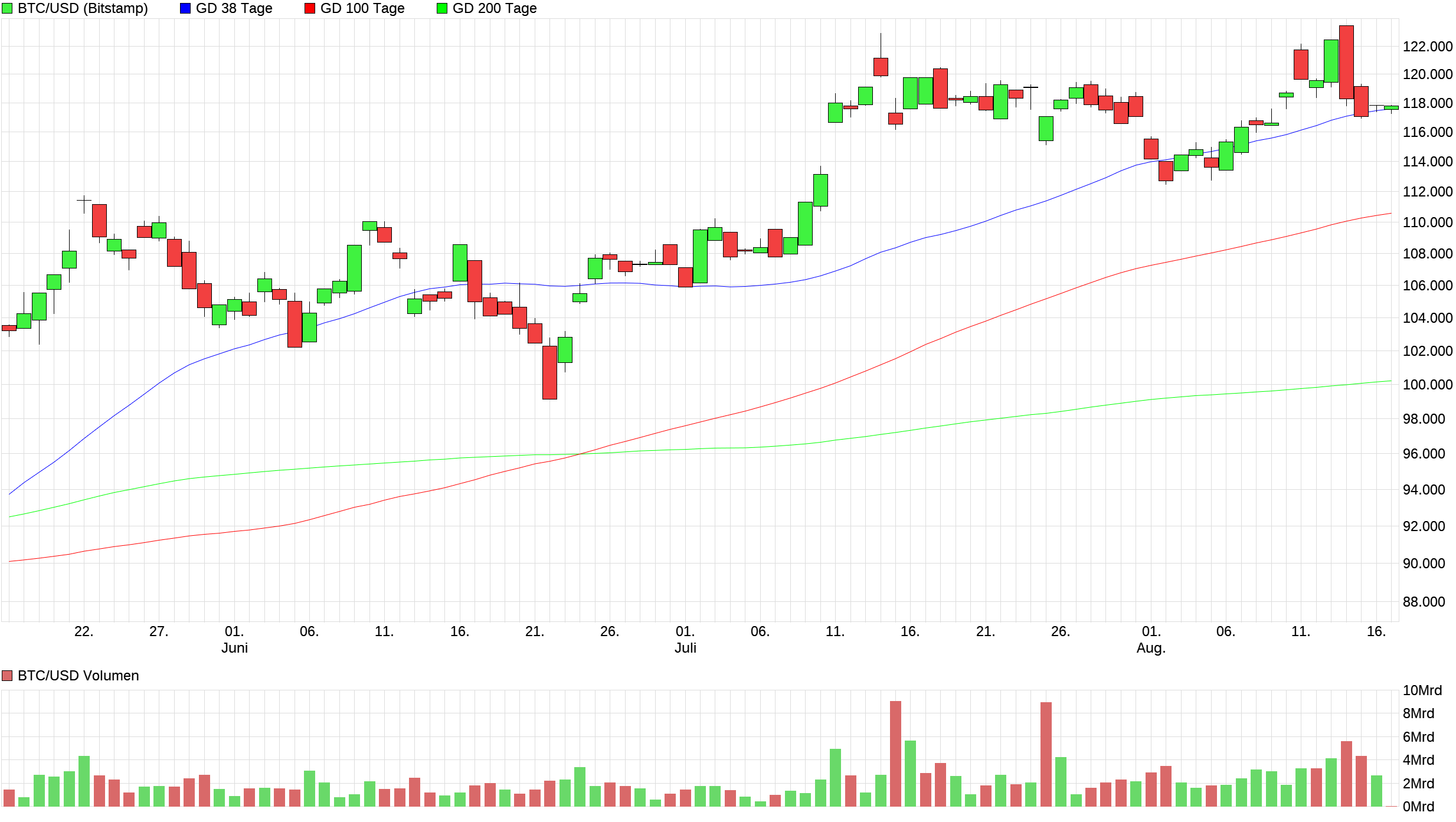Click the red GD 100 Tage legend square
This screenshot has width=1456, height=822.
pyautogui.click(x=310, y=8)
